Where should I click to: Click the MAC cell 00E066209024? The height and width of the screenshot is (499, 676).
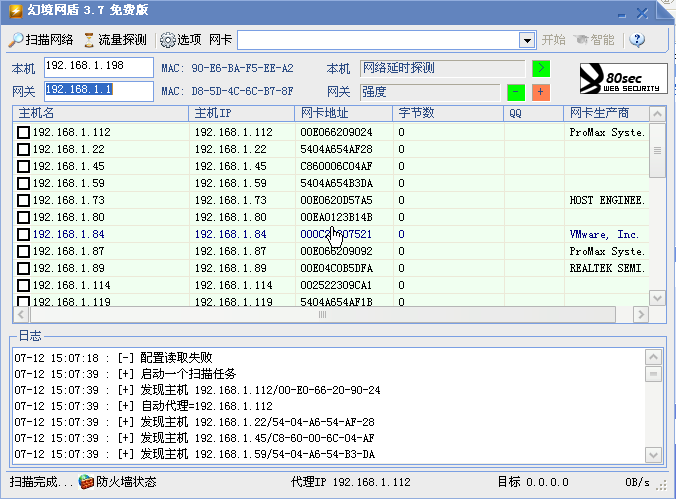[336, 132]
